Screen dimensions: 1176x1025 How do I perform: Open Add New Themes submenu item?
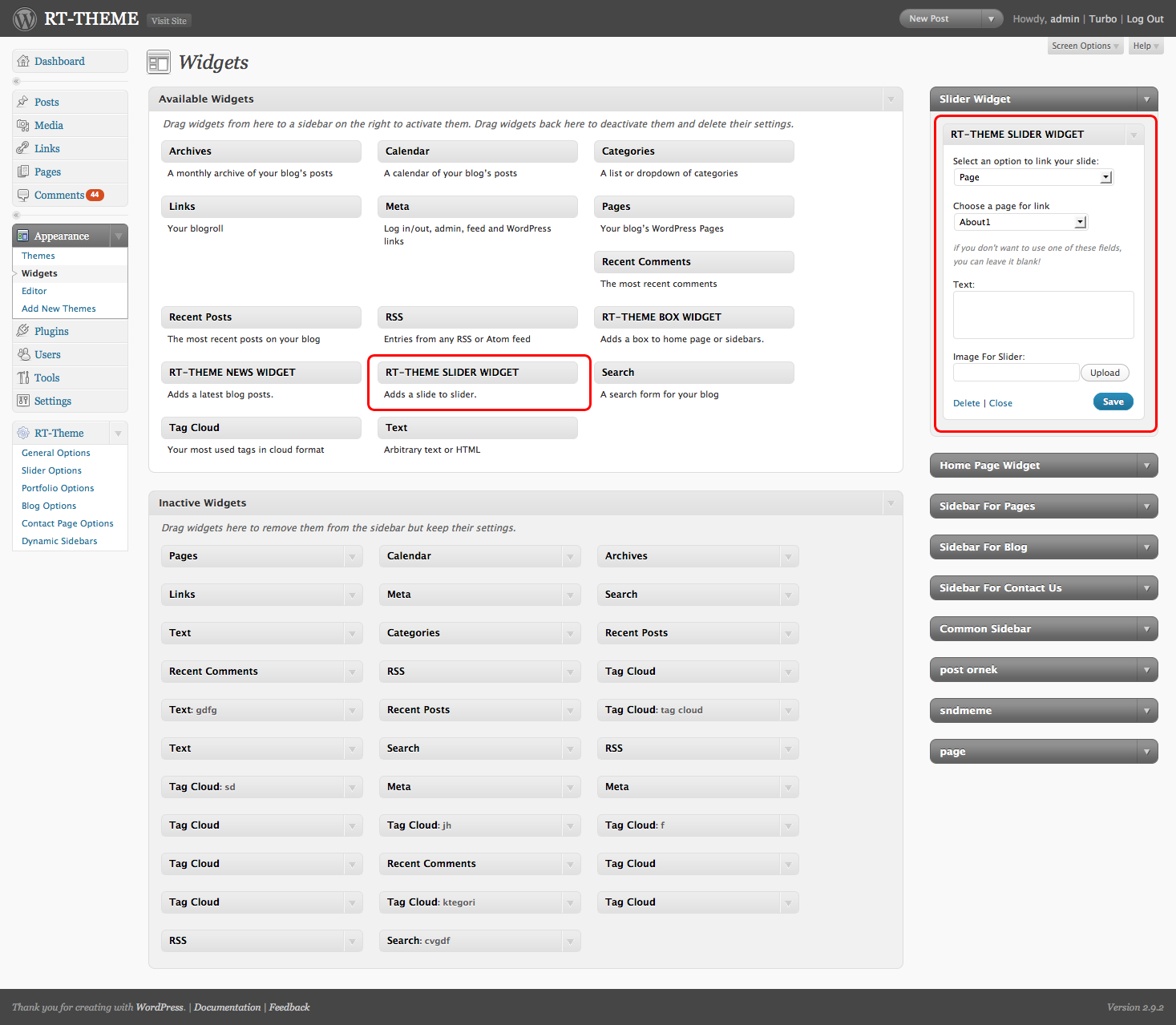pyautogui.click(x=59, y=309)
